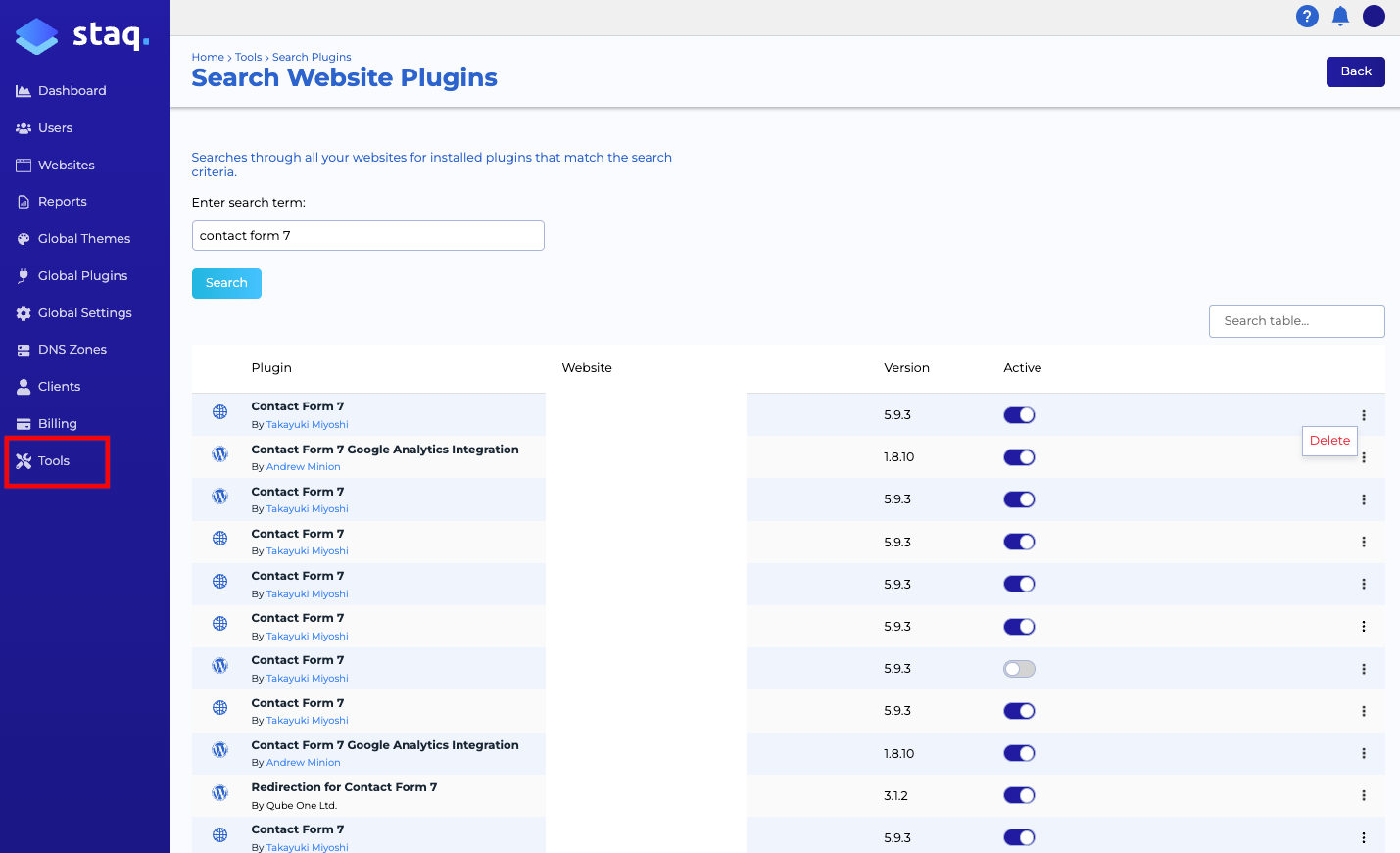The image size is (1400, 853).
Task: Click the user profile avatar circle
Action: pyautogui.click(x=1374, y=17)
